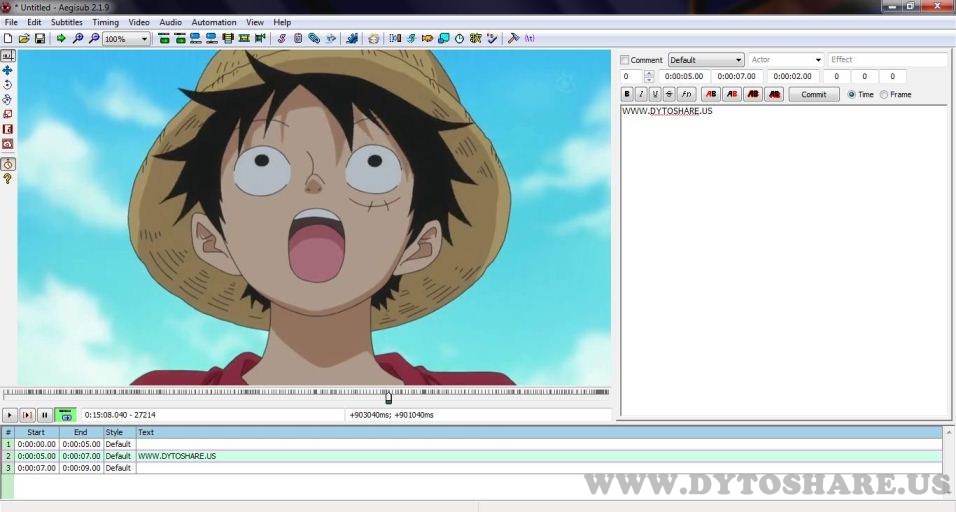Increase the layer number with the spinner

point(649,73)
